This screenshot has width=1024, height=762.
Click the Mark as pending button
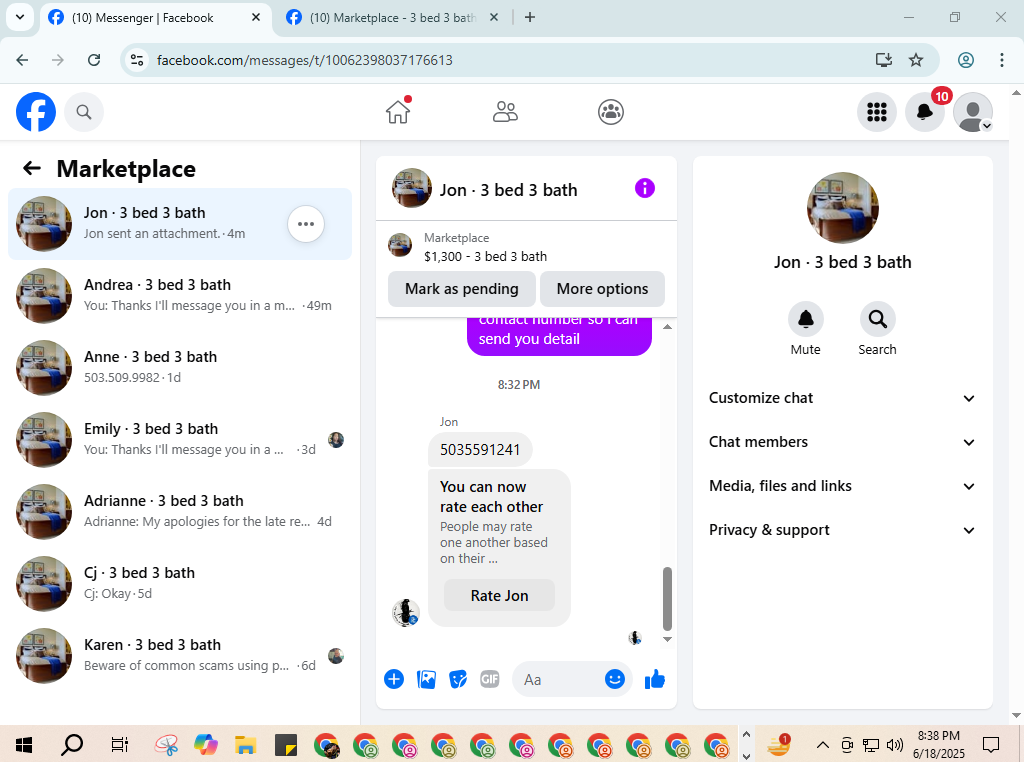pyautogui.click(x=462, y=289)
